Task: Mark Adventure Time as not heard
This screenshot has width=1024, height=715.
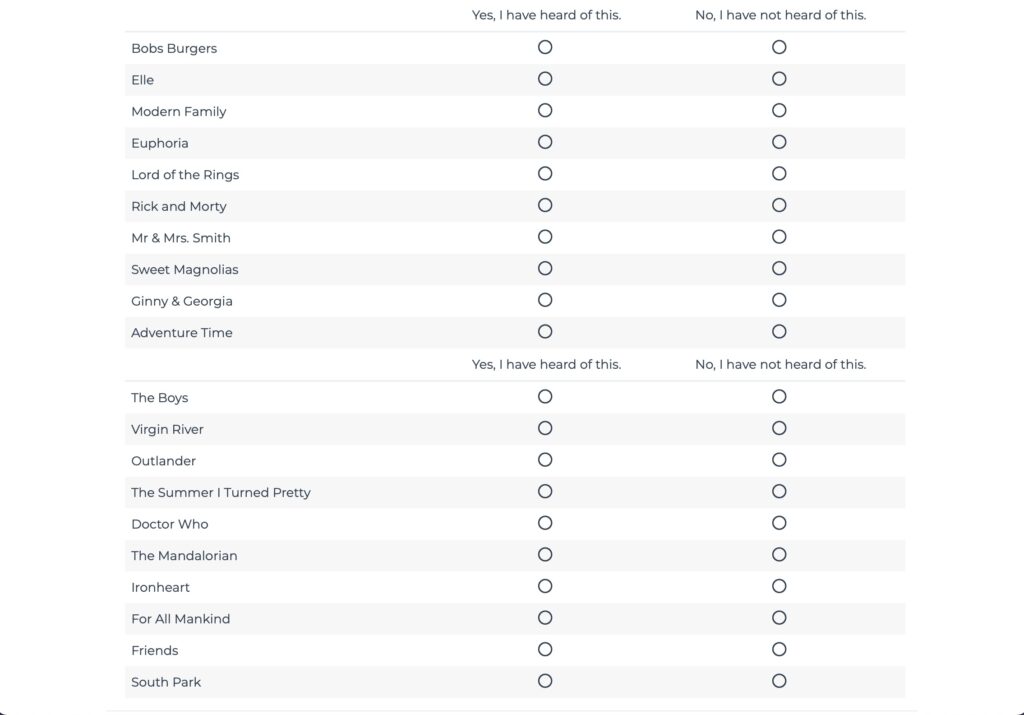Action: (779, 332)
